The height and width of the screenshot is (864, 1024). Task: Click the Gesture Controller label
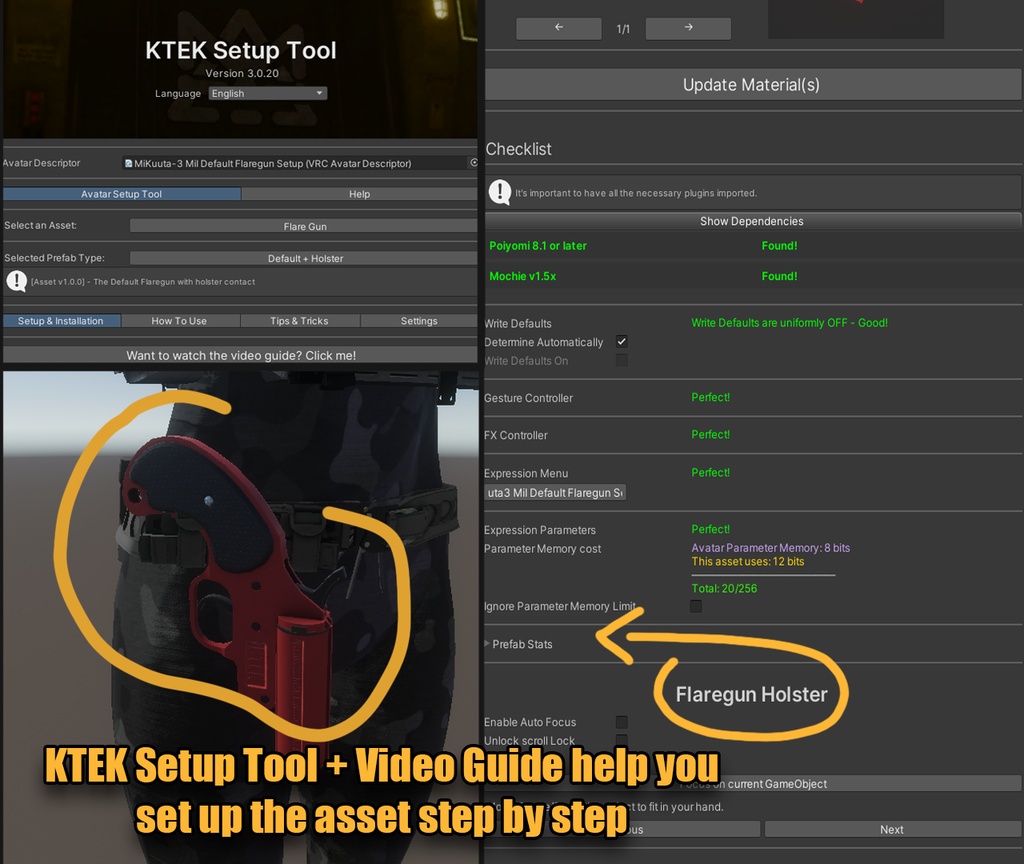point(528,398)
